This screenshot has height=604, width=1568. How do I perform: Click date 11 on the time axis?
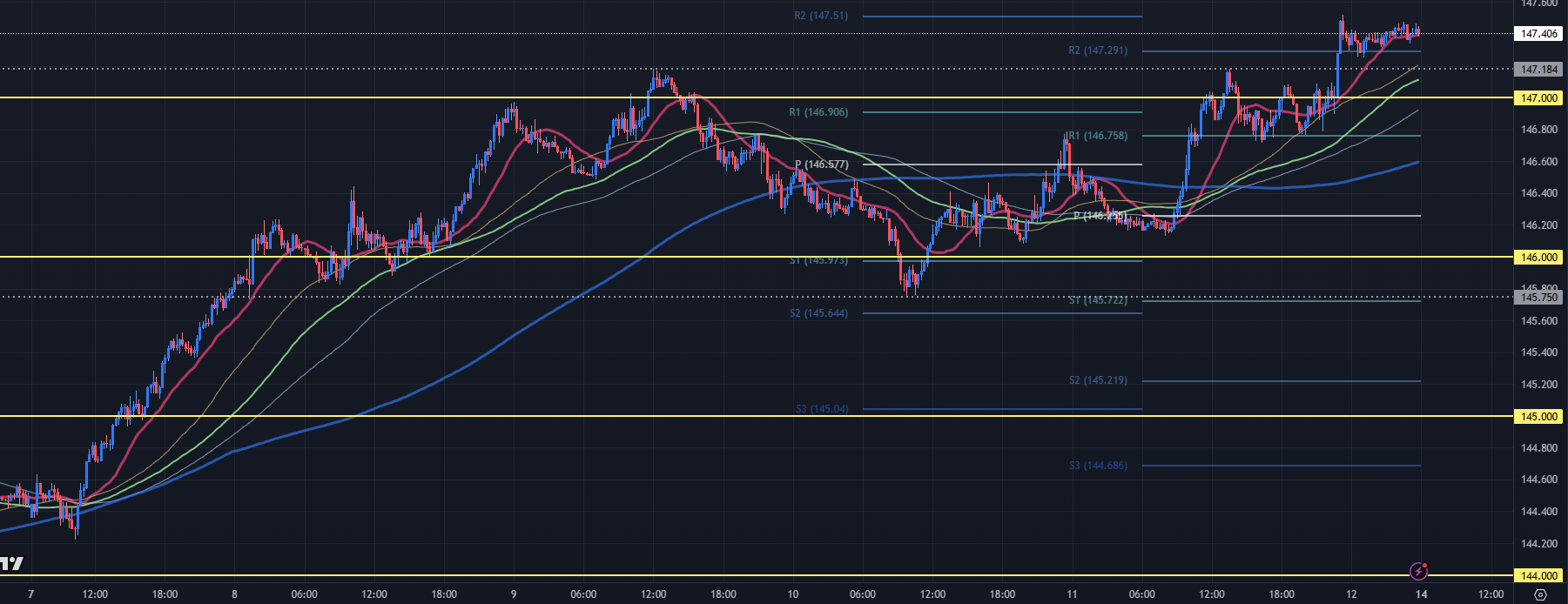[x=1072, y=594]
